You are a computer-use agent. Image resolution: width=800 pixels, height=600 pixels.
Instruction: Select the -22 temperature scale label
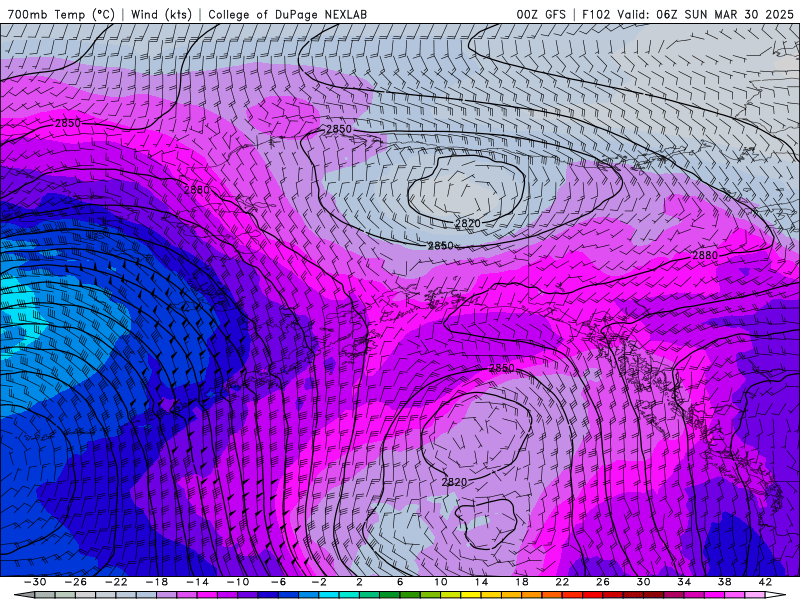tap(116, 582)
